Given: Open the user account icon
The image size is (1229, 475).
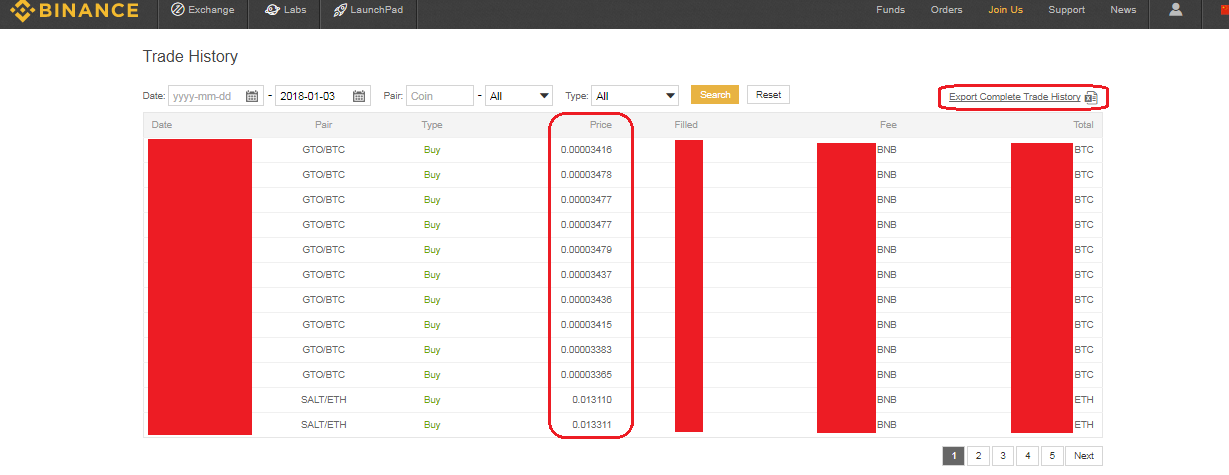Looking at the screenshot, I should (x=1175, y=9).
